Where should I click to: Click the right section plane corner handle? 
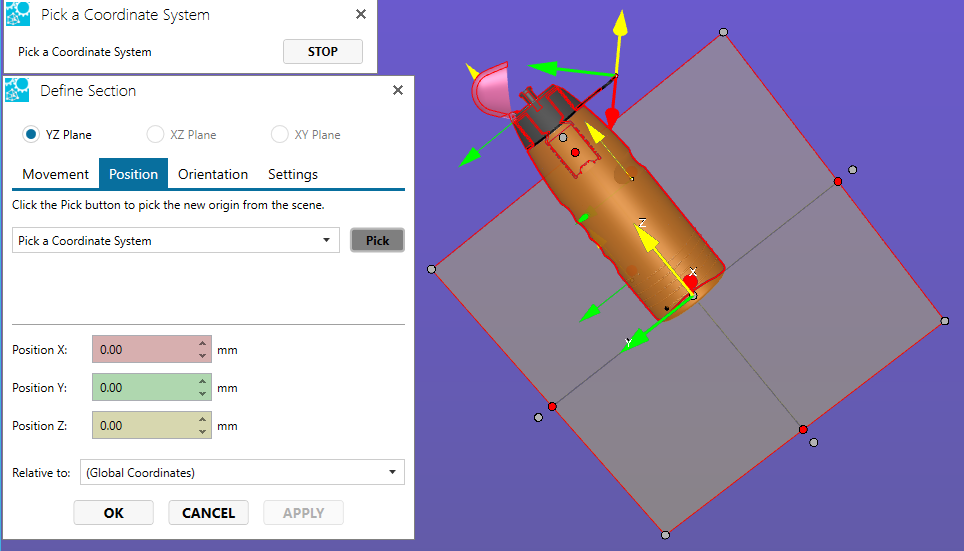tap(945, 321)
